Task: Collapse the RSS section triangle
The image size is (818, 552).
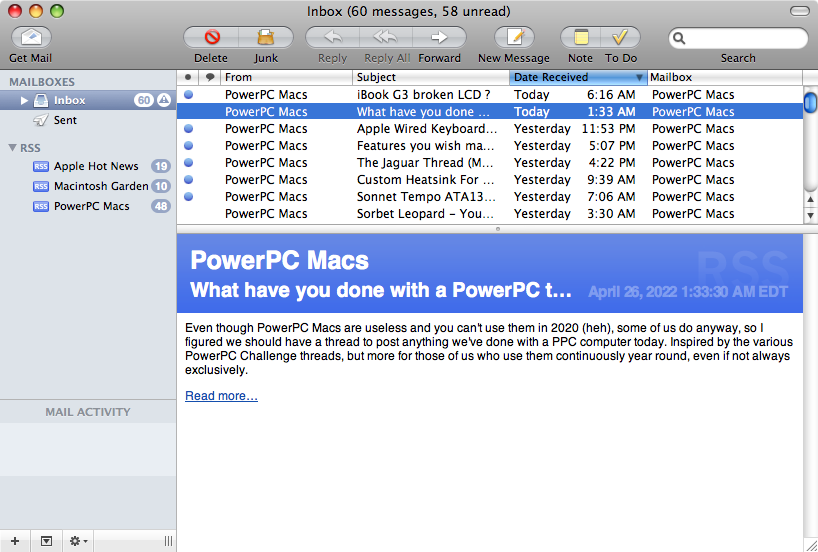Action: 13,148
